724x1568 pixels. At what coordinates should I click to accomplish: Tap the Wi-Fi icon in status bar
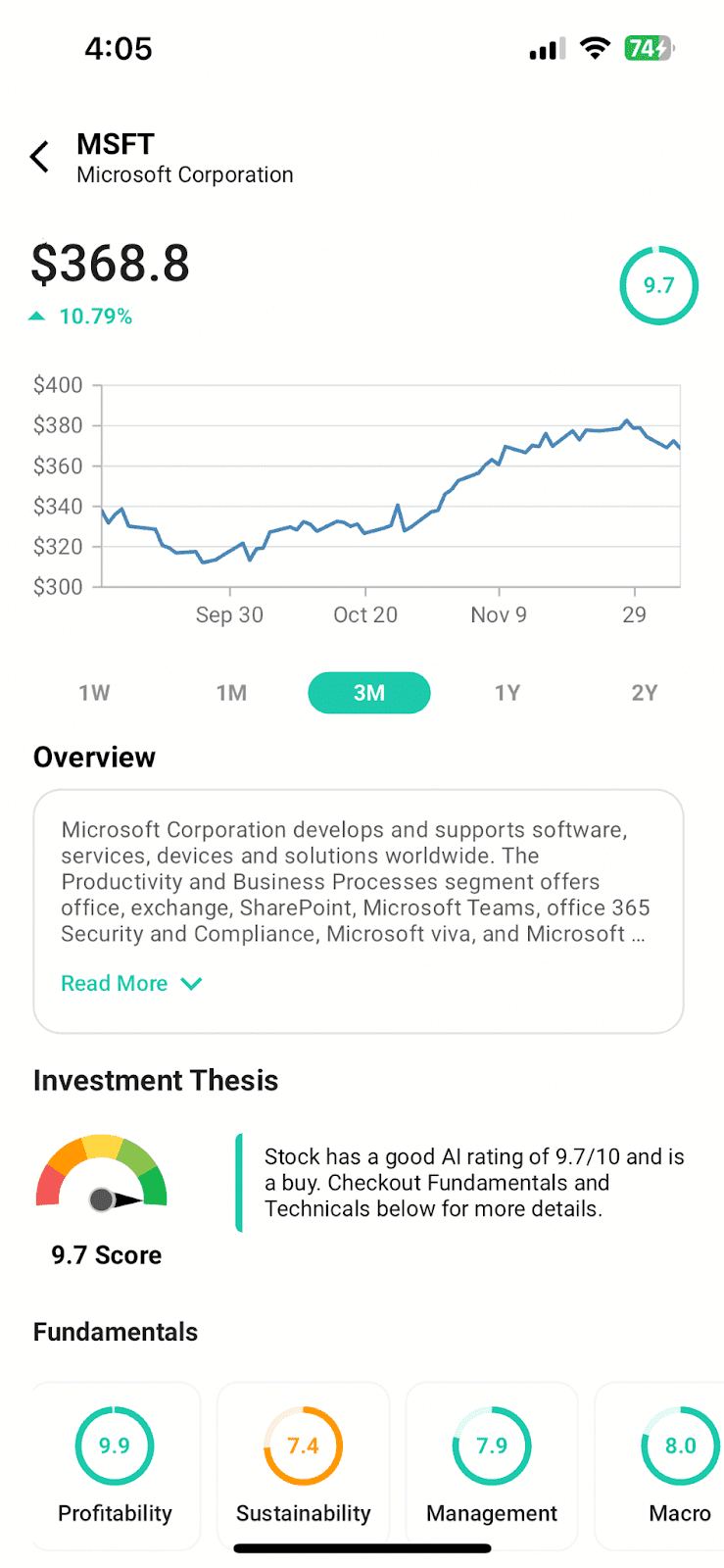click(595, 48)
